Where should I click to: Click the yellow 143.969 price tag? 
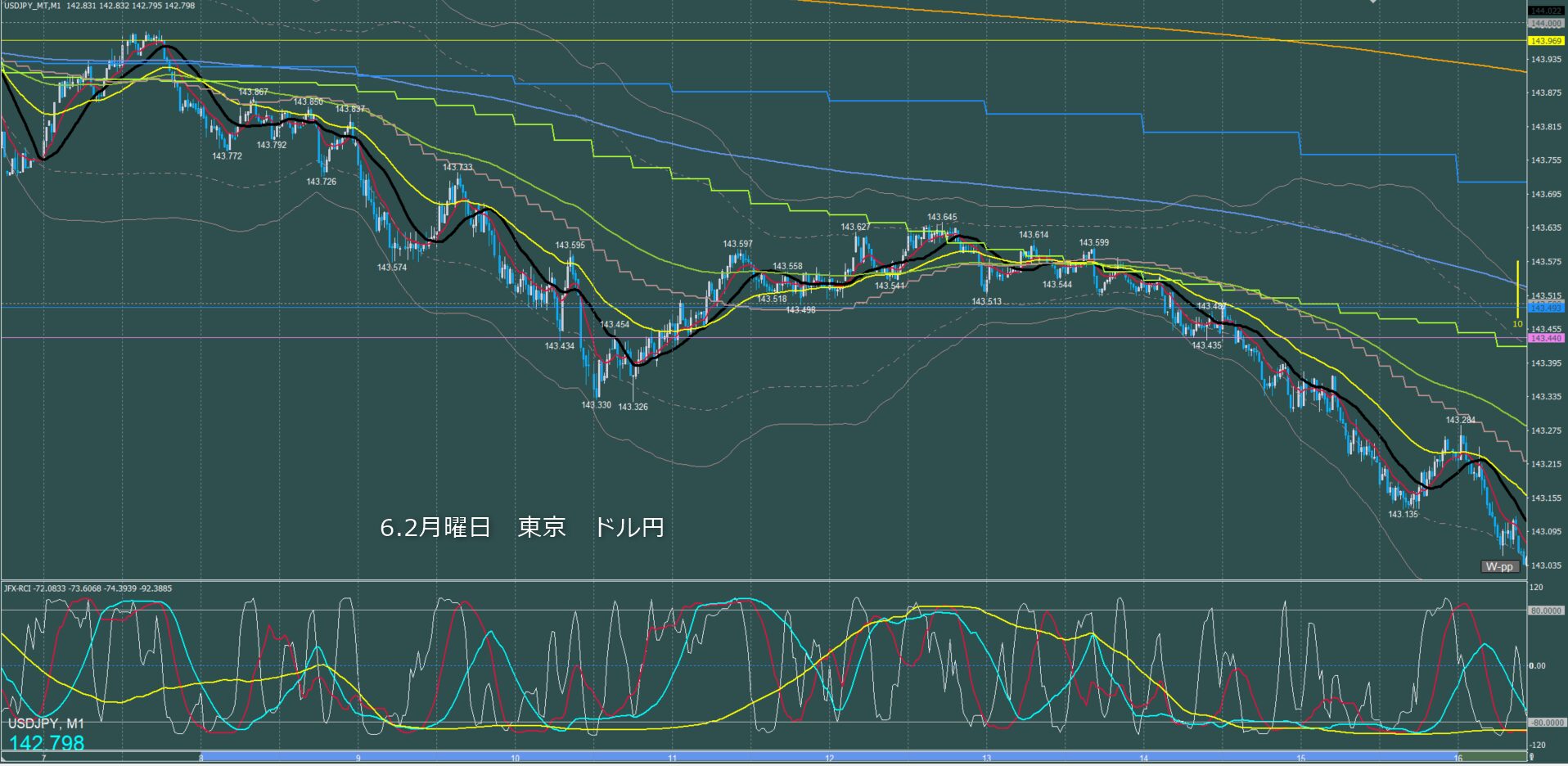tap(1546, 41)
